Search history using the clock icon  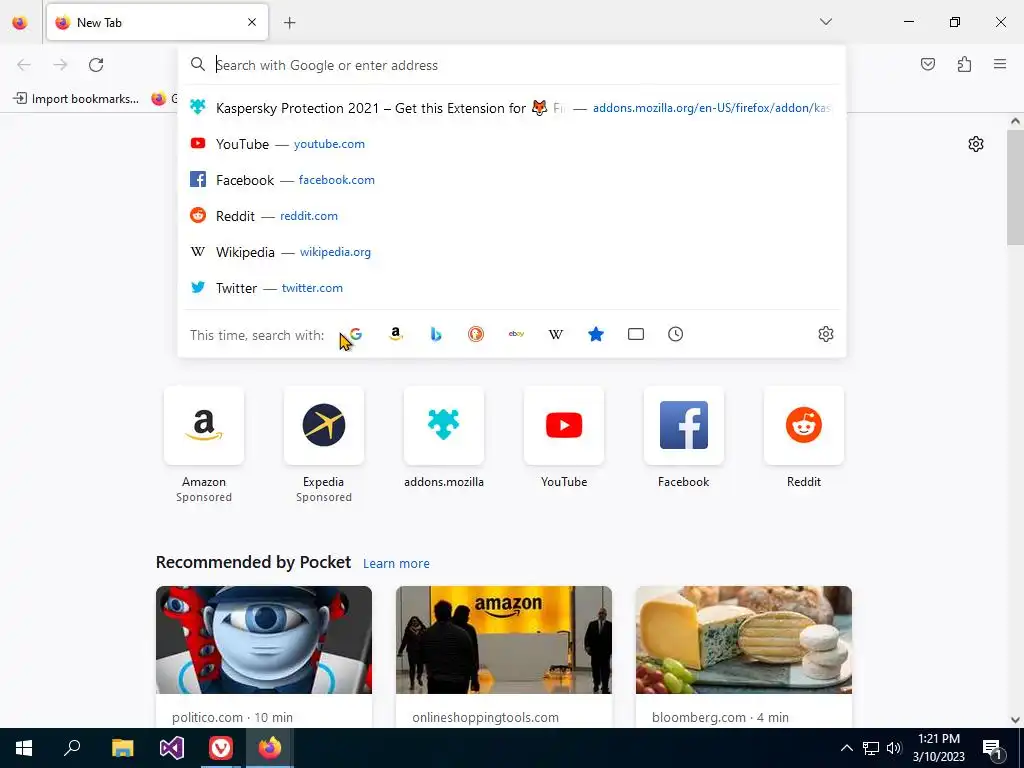(x=675, y=334)
